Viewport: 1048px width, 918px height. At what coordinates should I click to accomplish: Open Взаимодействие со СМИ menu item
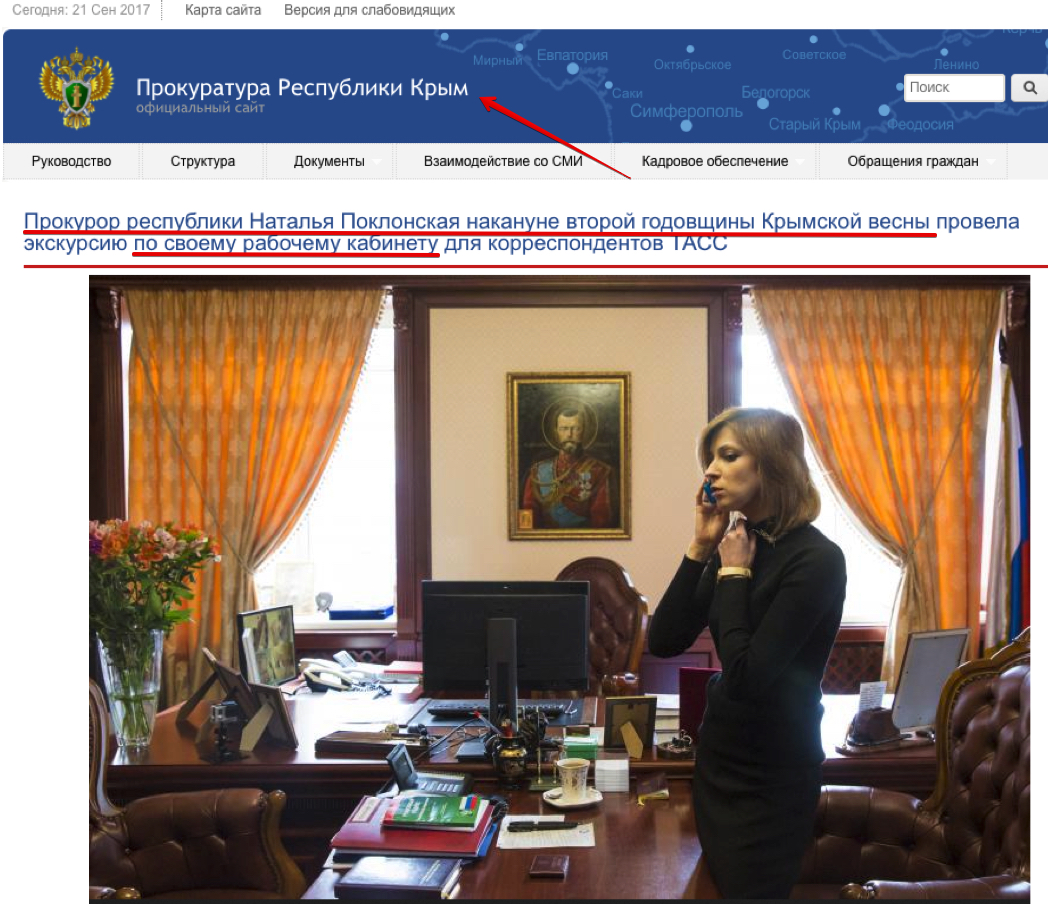pos(503,161)
